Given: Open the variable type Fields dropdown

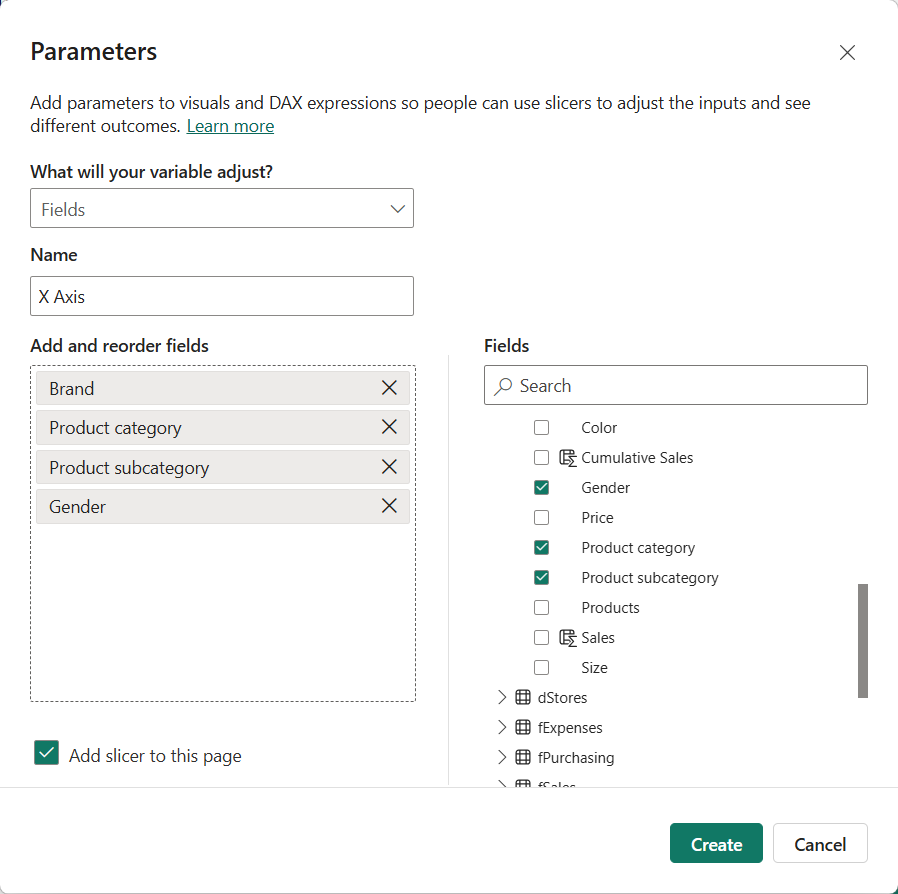Looking at the screenshot, I should (222, 208).
